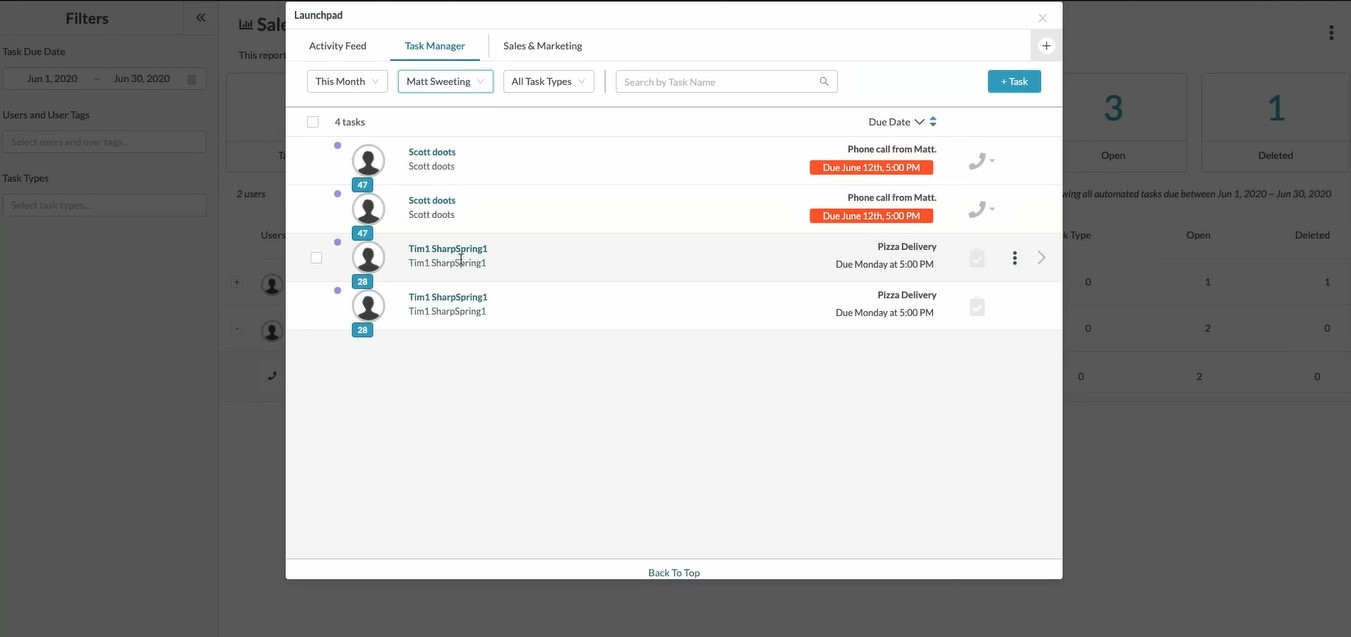Open the first Scott doots contact link
This screenshot has width=1351, height=637.
(432, 152)
